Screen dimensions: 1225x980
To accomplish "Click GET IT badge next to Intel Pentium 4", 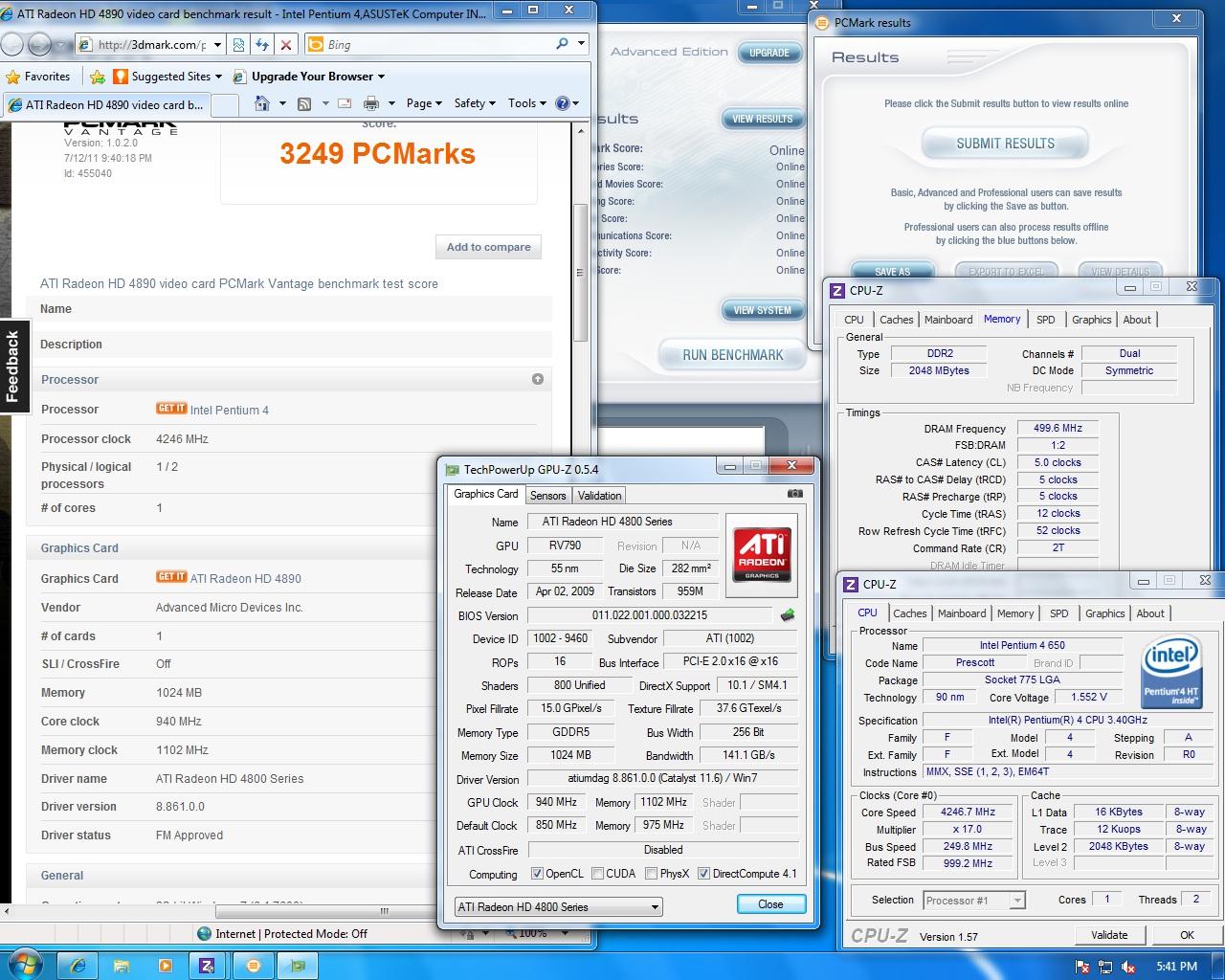I will tap(171, 409).
